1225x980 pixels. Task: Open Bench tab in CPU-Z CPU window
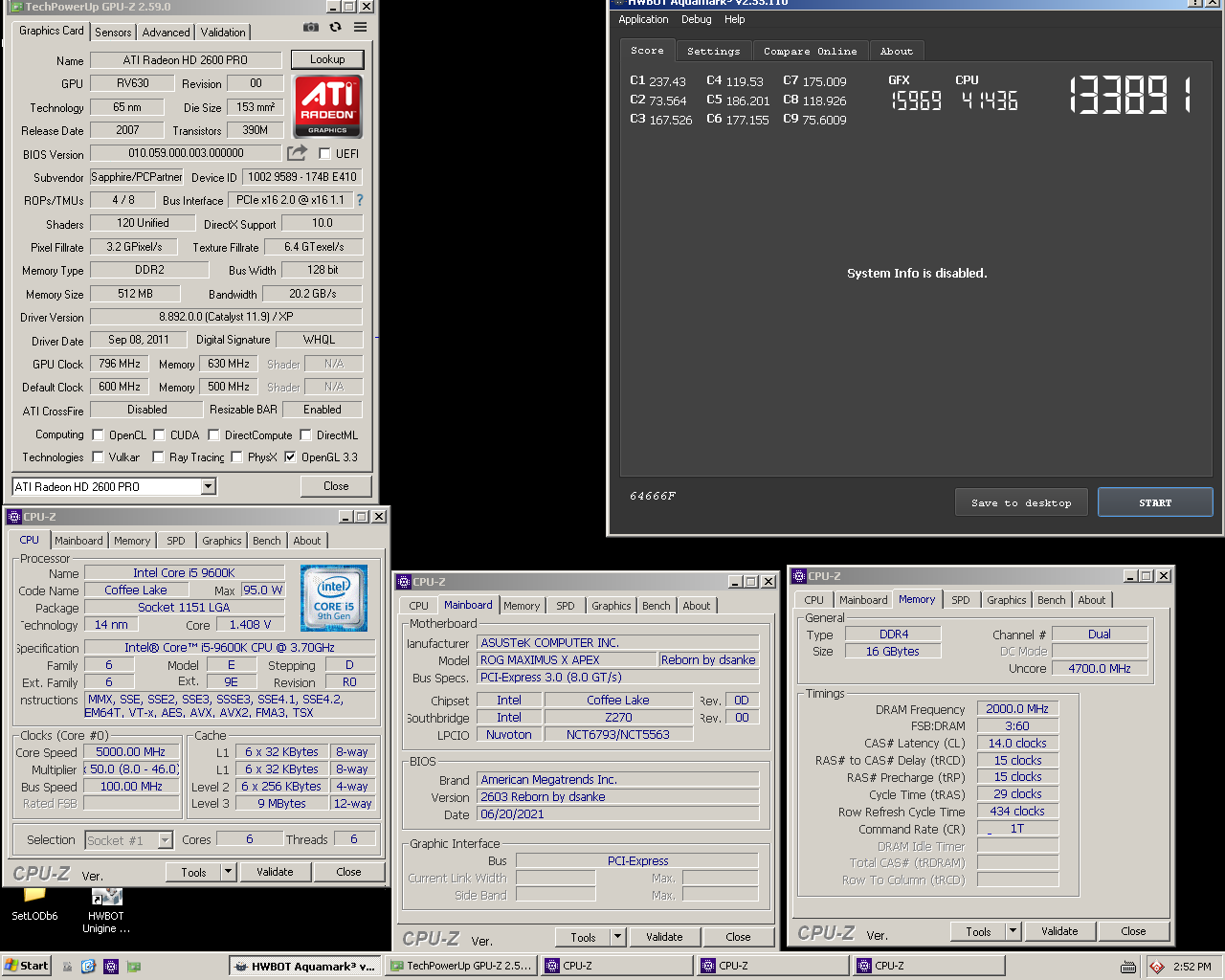coord(266,541)
